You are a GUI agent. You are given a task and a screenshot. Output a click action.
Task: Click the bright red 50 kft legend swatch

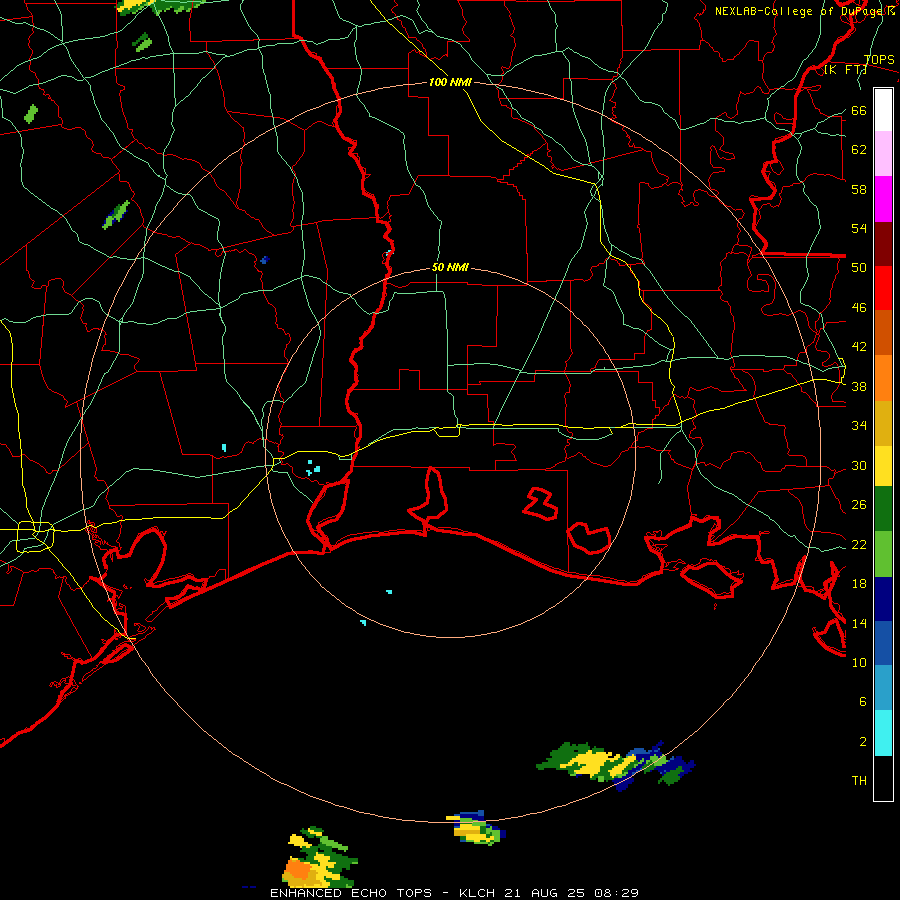(883, 288)
